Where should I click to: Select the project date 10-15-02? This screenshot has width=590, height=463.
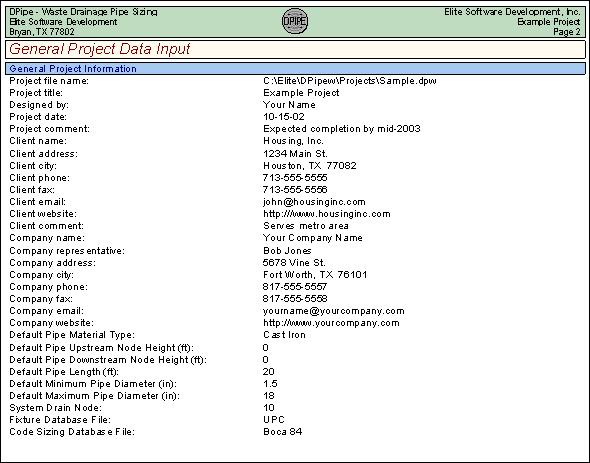coord(284,117)
